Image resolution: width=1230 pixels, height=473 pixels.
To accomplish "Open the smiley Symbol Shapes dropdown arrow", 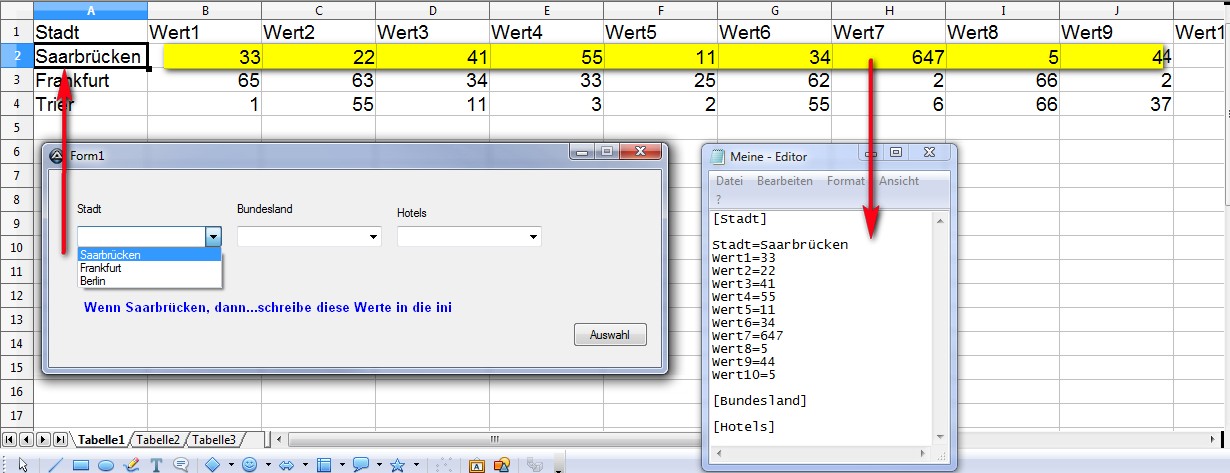I will (268, 465).
